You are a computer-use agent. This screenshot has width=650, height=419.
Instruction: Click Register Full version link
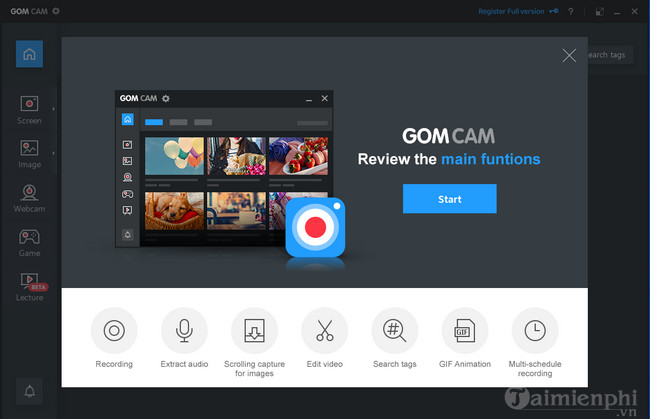(x=511, y=11)
